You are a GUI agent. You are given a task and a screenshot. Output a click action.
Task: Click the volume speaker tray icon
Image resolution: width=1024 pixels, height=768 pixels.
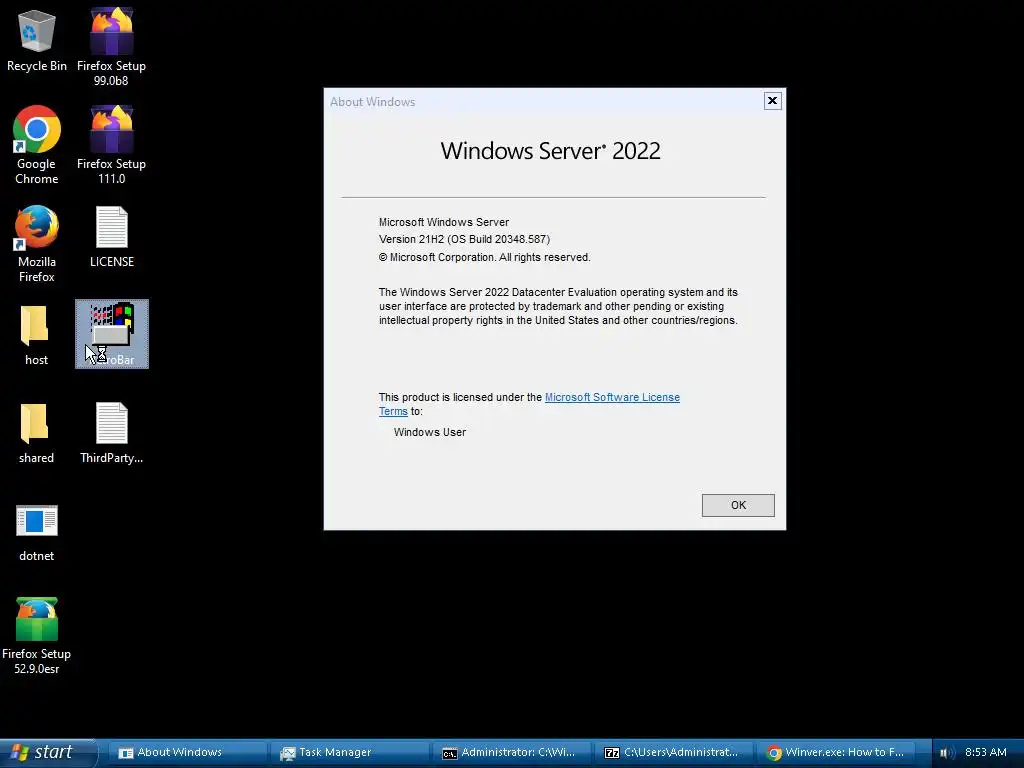[946, 753]
